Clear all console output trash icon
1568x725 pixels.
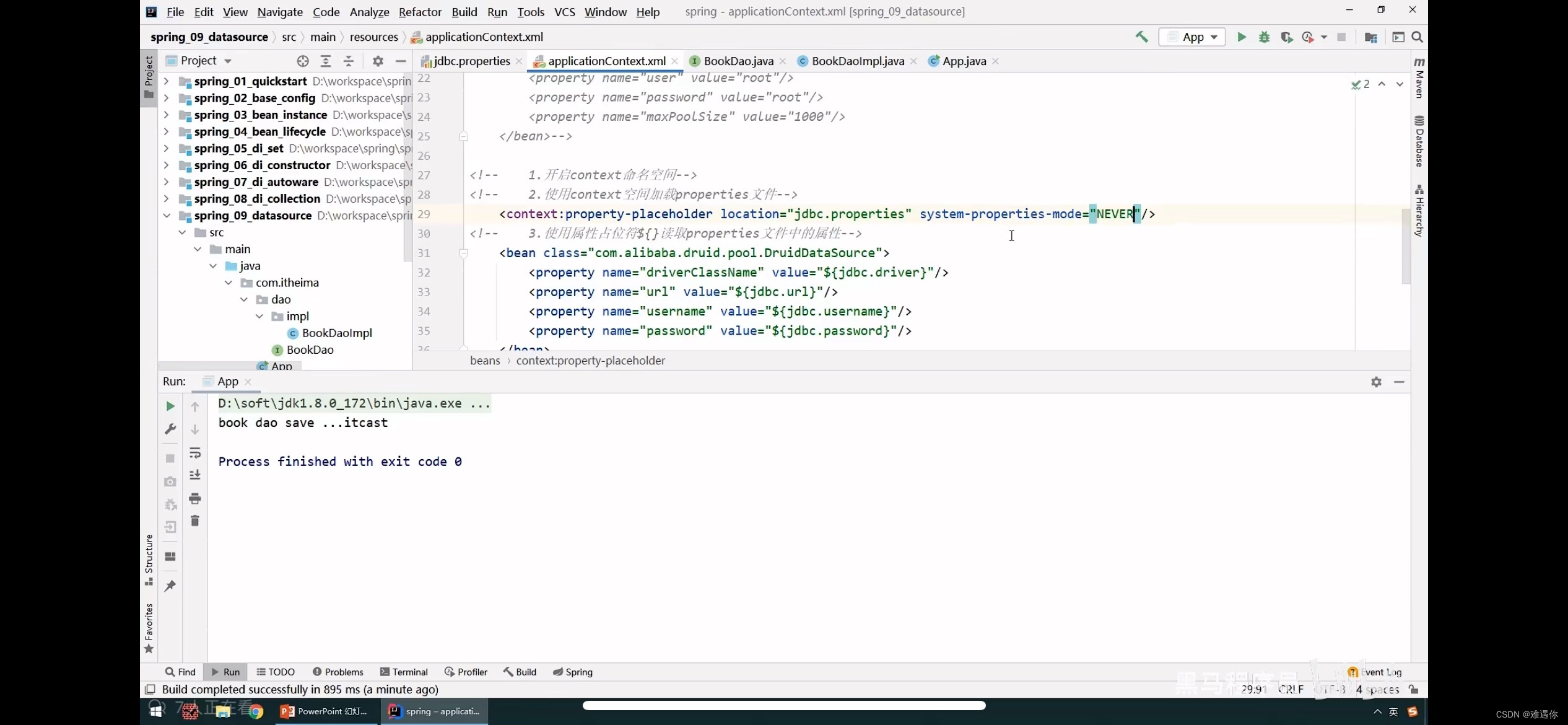tap(195, 521)
